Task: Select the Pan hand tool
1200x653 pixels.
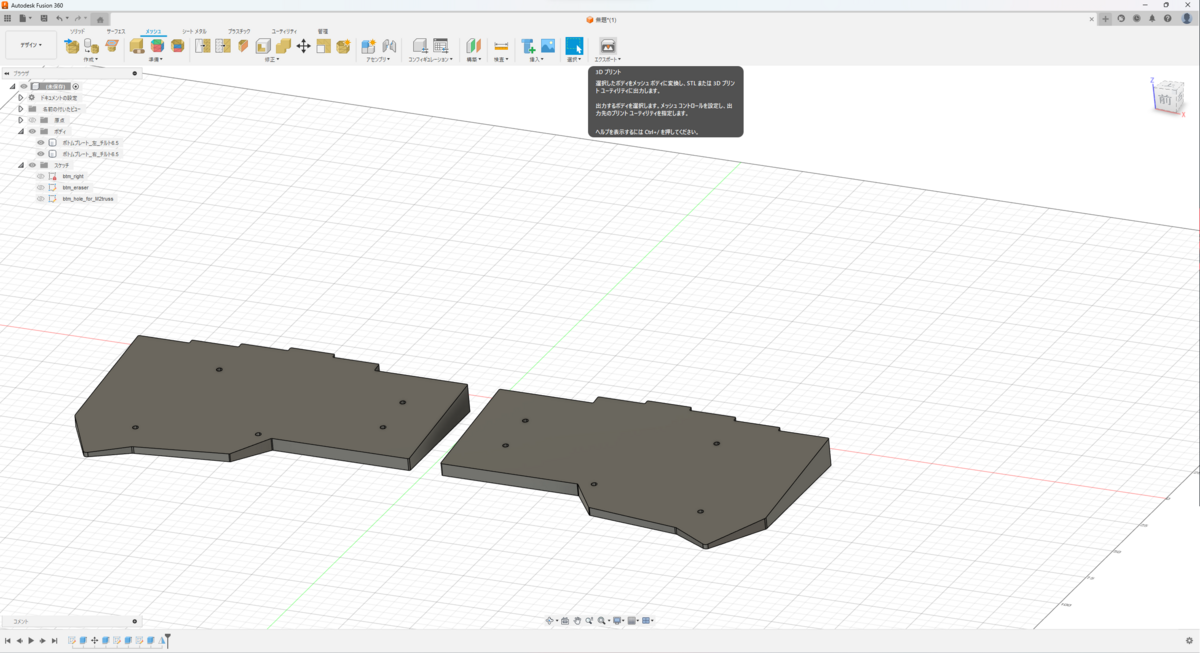Action: click(x=577, y=621)
